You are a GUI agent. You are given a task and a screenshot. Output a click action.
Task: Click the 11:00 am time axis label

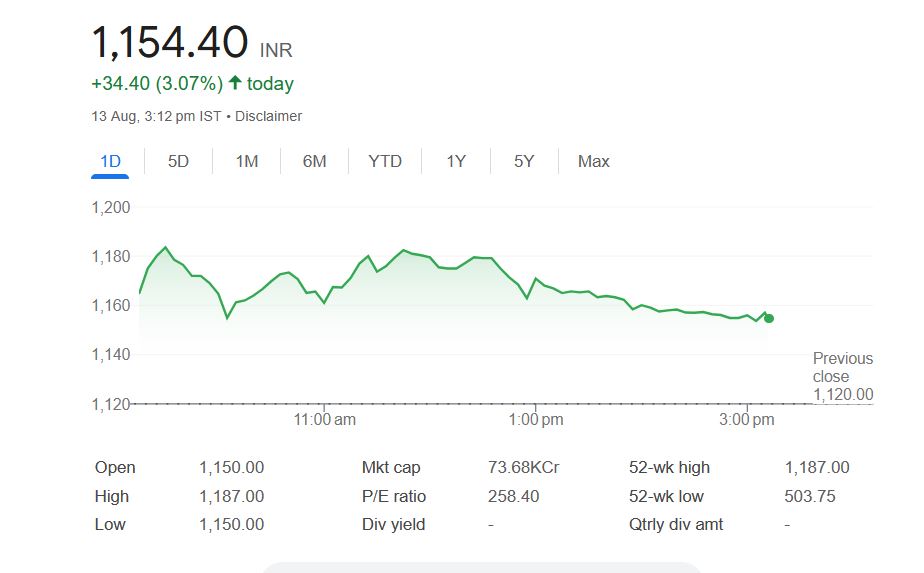tap(325, 420)
